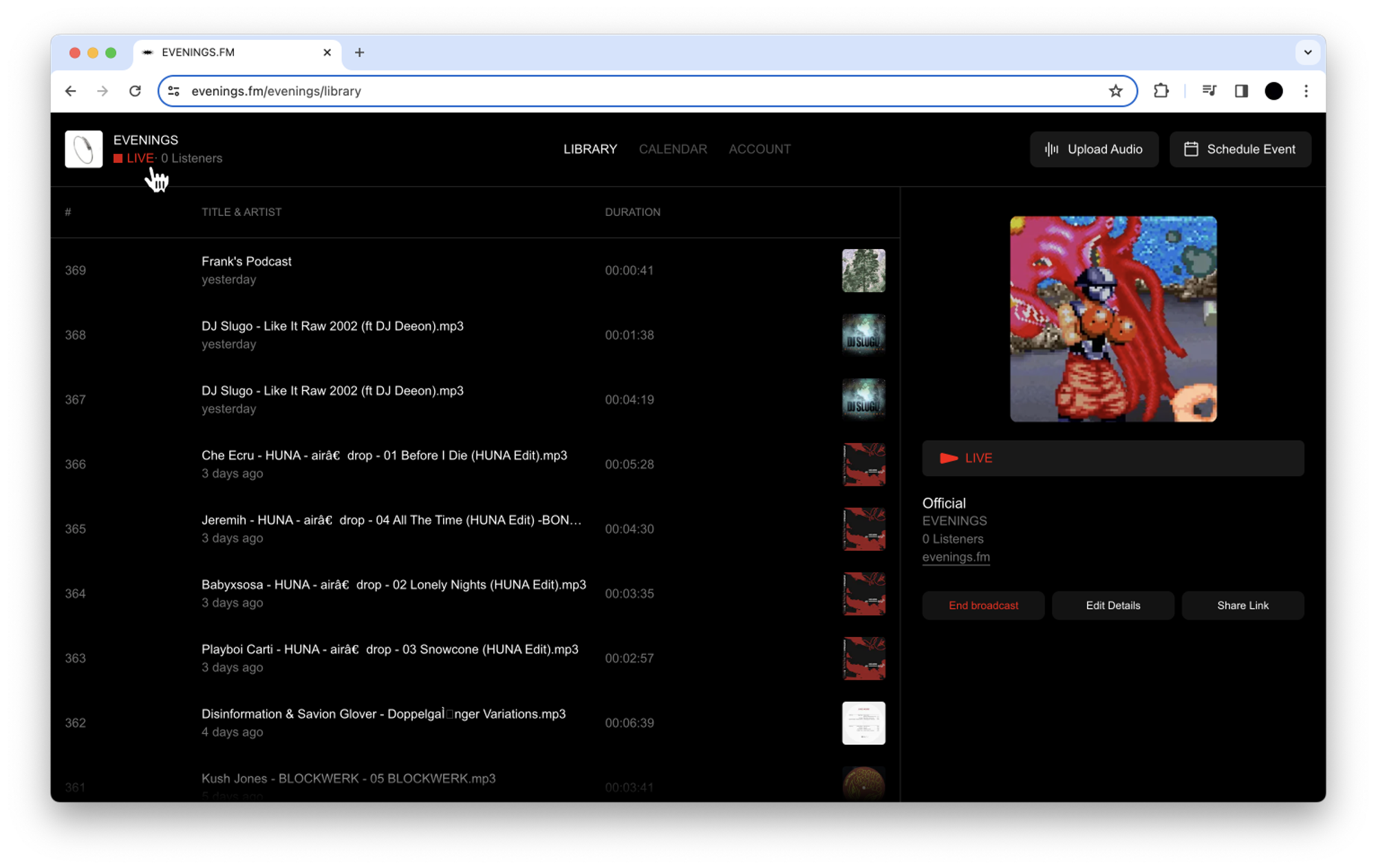Screen dimensions: 1376x868
Task: Click the Upload Audio button
Action: [x=1094, y=149]
